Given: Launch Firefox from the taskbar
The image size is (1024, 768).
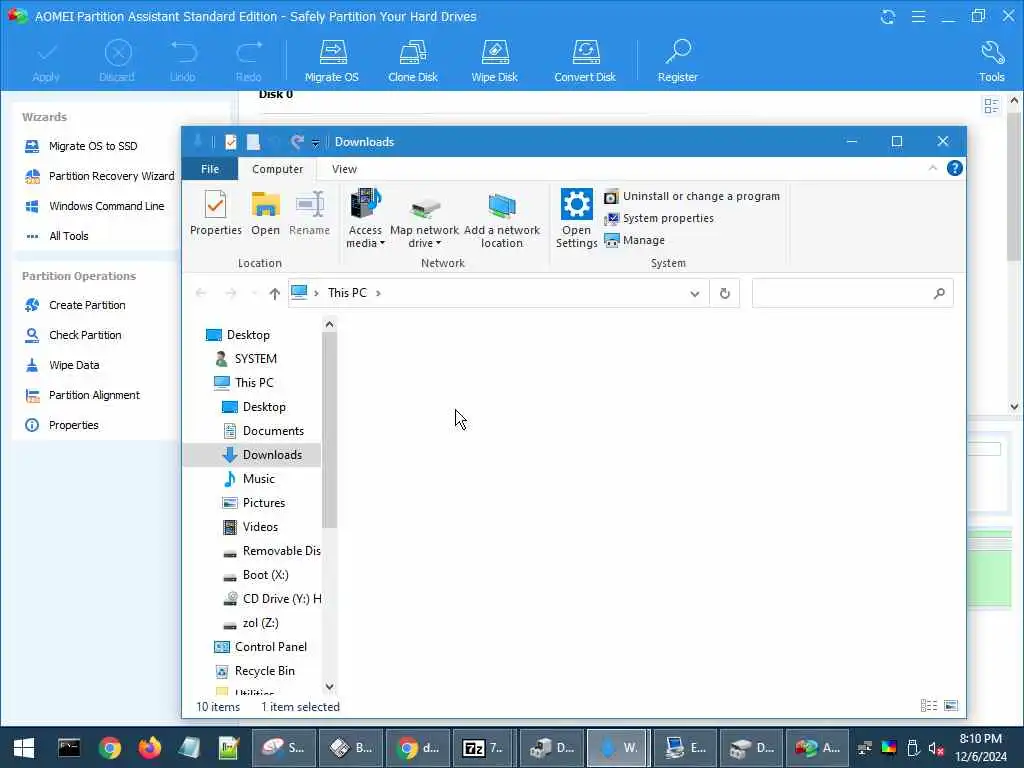Looking at the screenshot, I should (x=150, y=748).
